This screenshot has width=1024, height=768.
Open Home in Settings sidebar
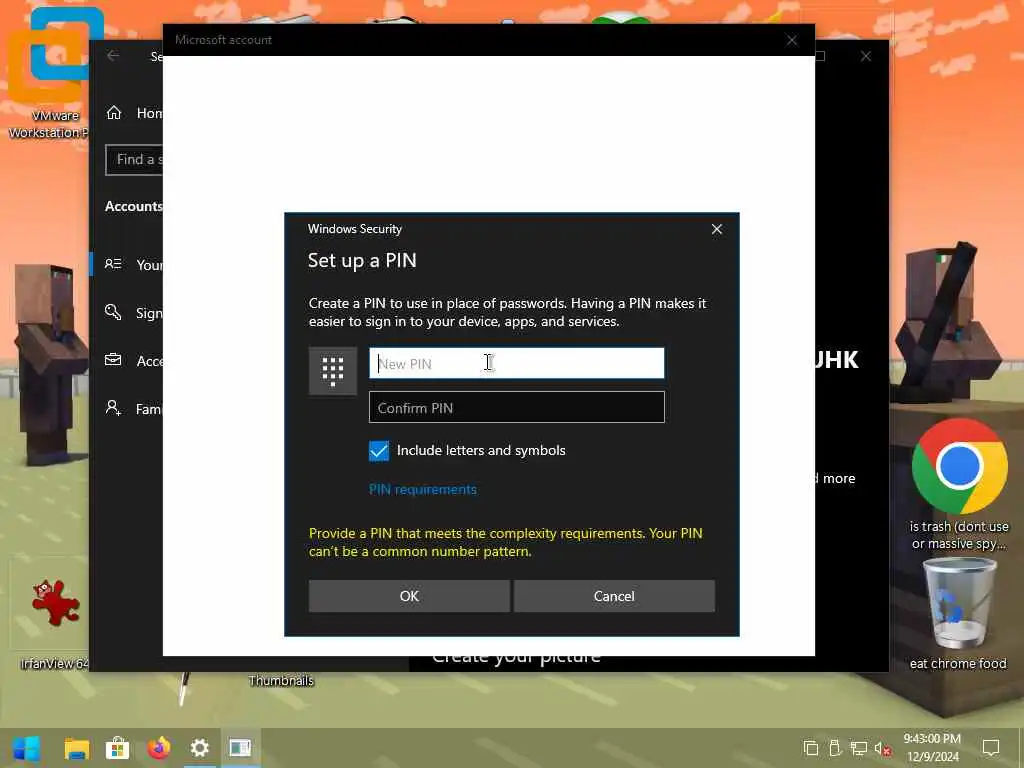point(134,113)
